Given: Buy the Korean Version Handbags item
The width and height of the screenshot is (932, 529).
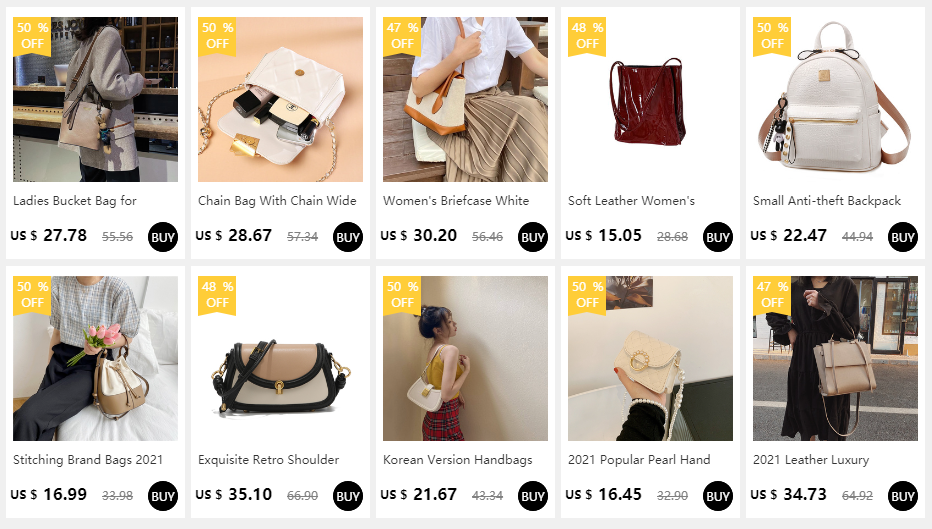Looking at the screenshot, I should point(533,496).
